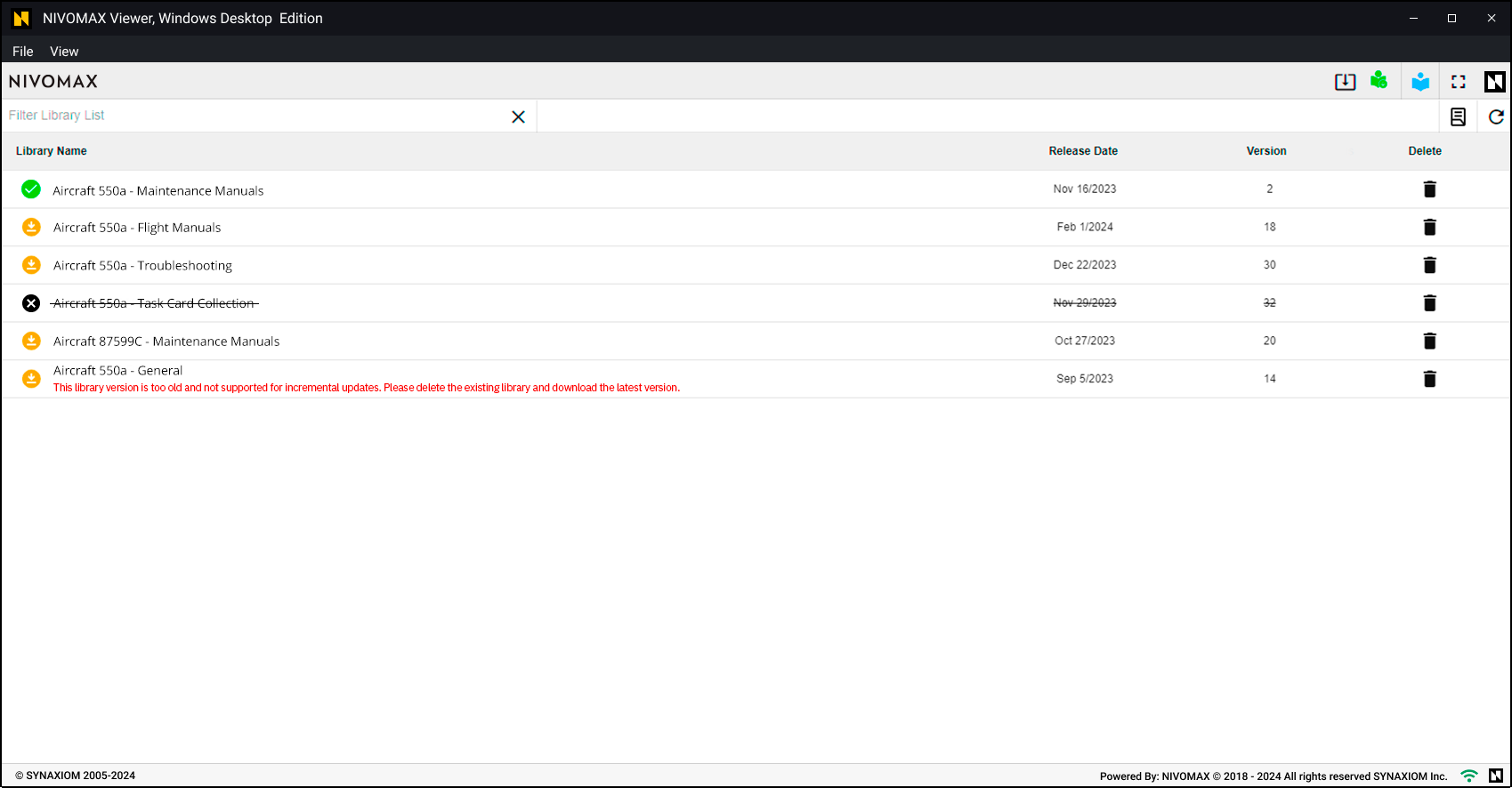The width and height of the screenshot is (1512, 788).
Task: Click version number 20
Action: click(x=1270, y=341)
